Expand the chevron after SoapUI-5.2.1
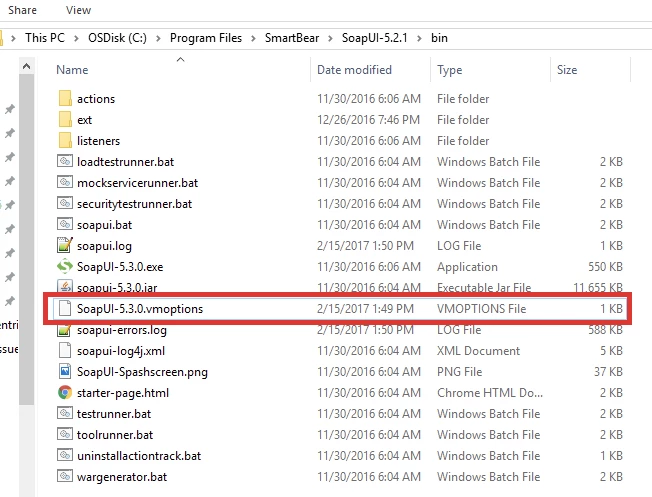This screenshot has width=652, height=497. (x=419, y=38)
